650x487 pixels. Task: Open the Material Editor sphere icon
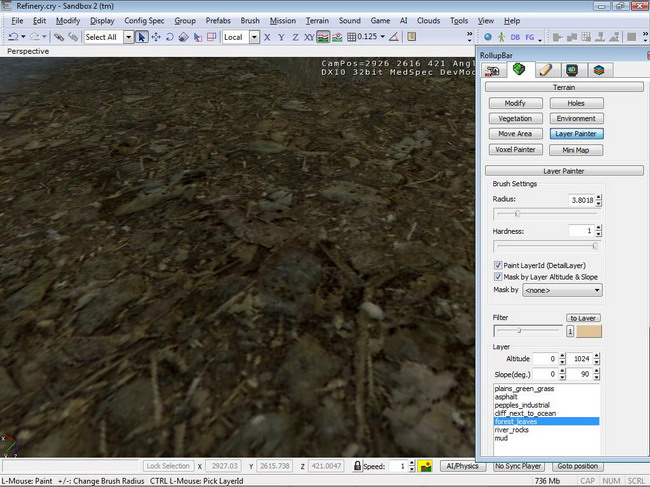pyautogui.click(x=488, y=37)
